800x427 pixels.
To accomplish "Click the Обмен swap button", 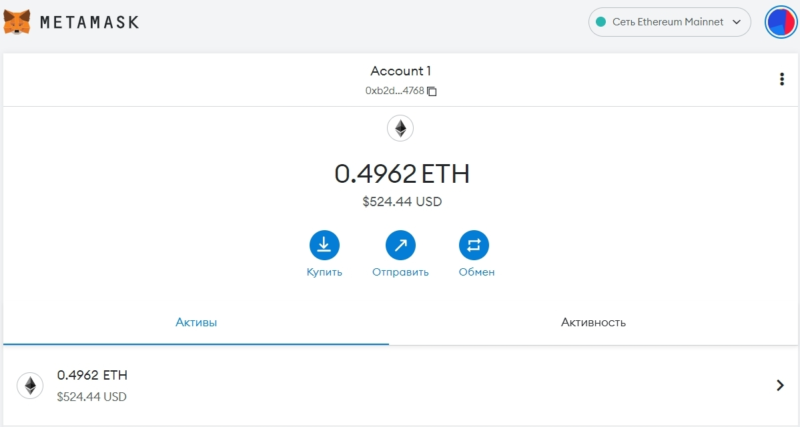I will (x=474, y=245).
